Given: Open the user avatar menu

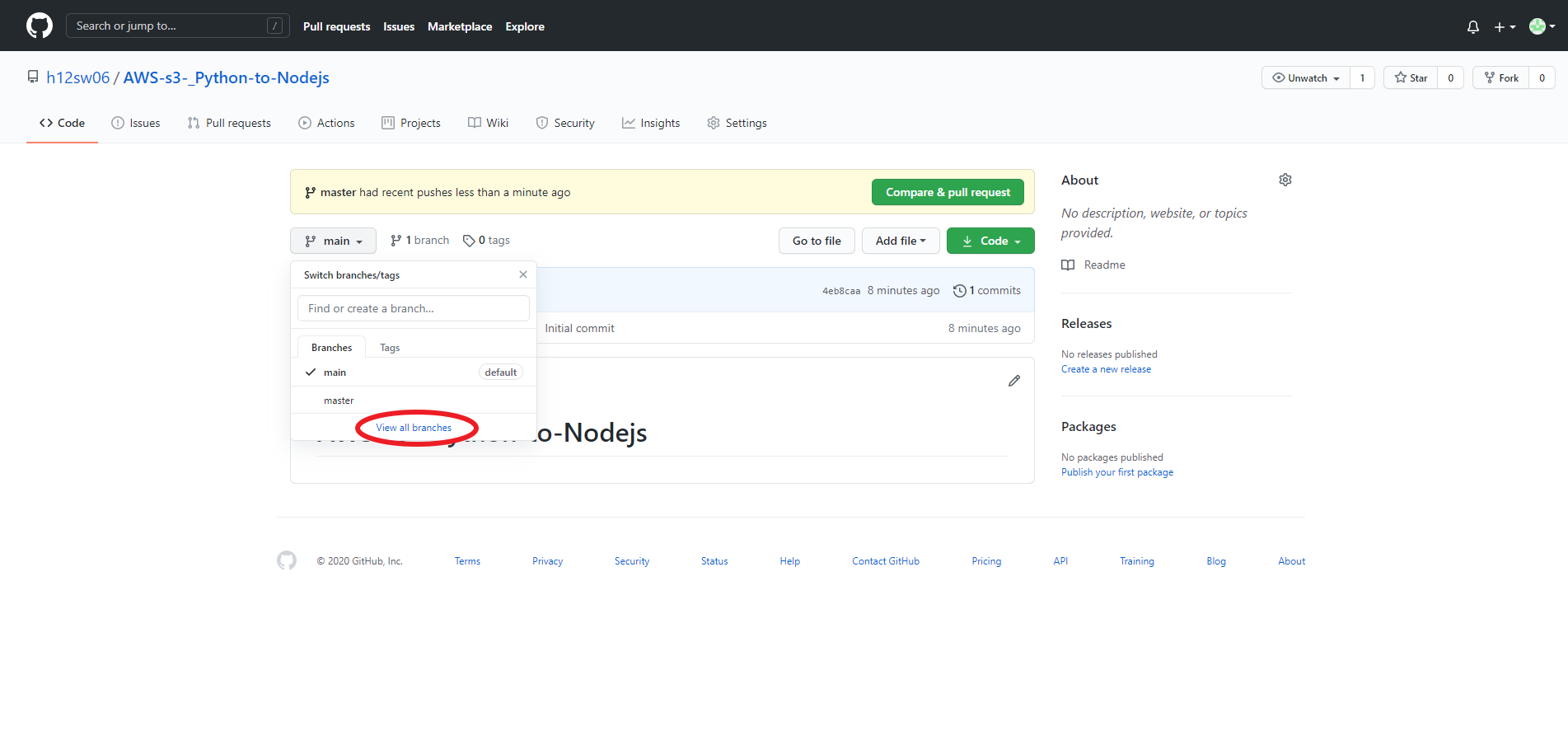Looking at the screenshot, I should pos(1542,26).
